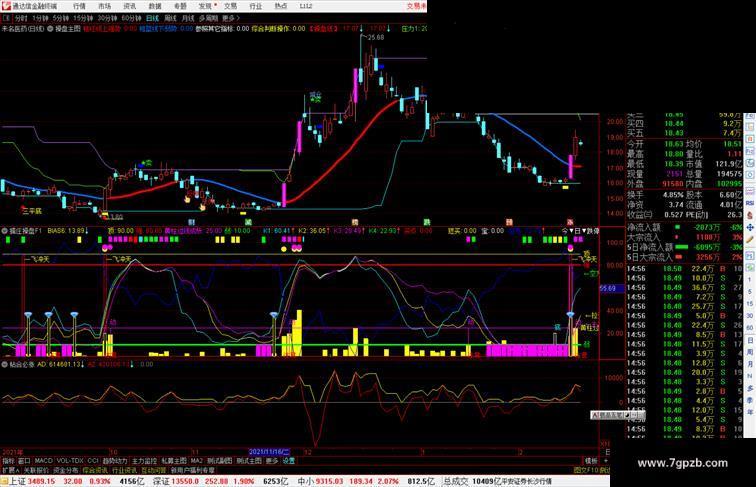This screenshot has width=756, height=487.
Task: Click the round icon beside 钻合必杀
Action: pyautogui.click(x=5, y=364)
